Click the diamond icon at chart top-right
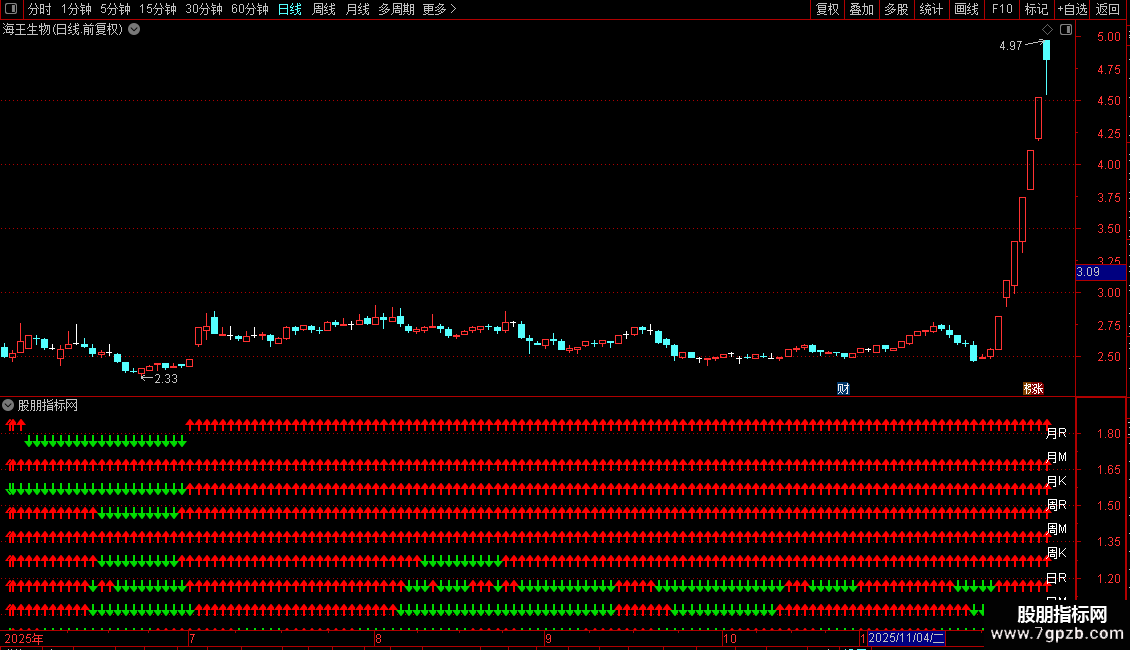This screenshot has width=1130, height=650. tap(1048, 30)
